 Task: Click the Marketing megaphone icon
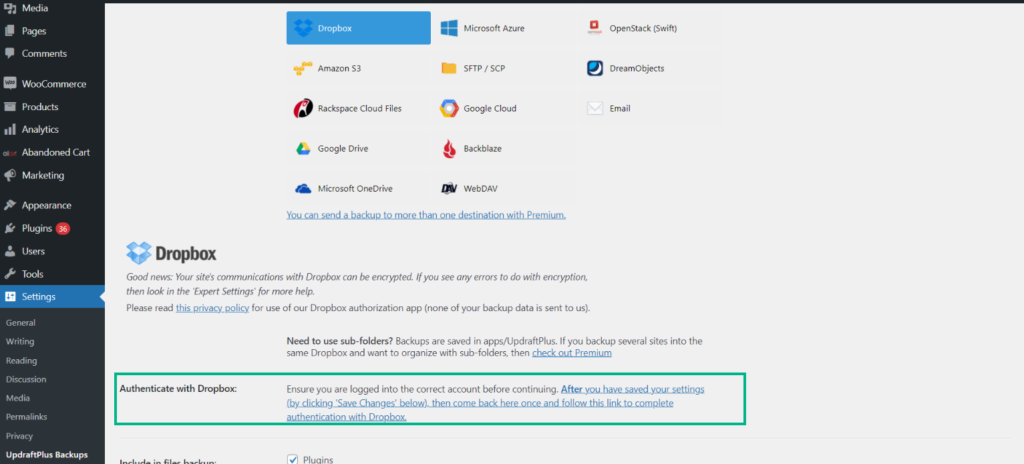(x=10, y=175)
